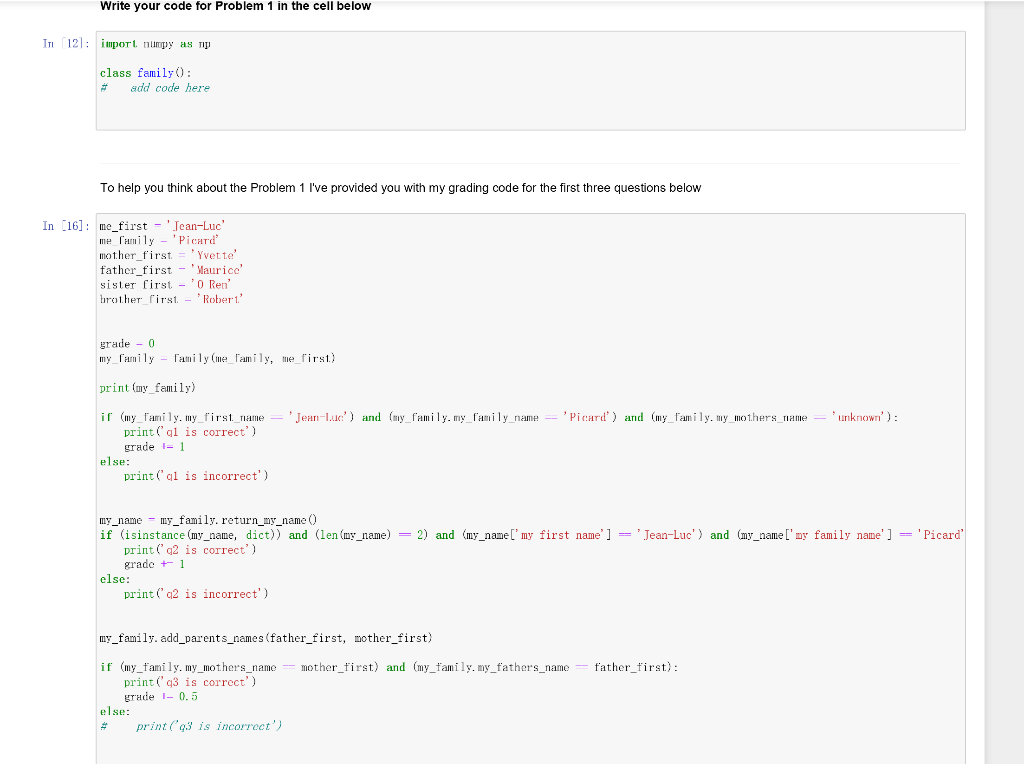Click the me_first = 'Jean-Luc' line

pos(162,226)
